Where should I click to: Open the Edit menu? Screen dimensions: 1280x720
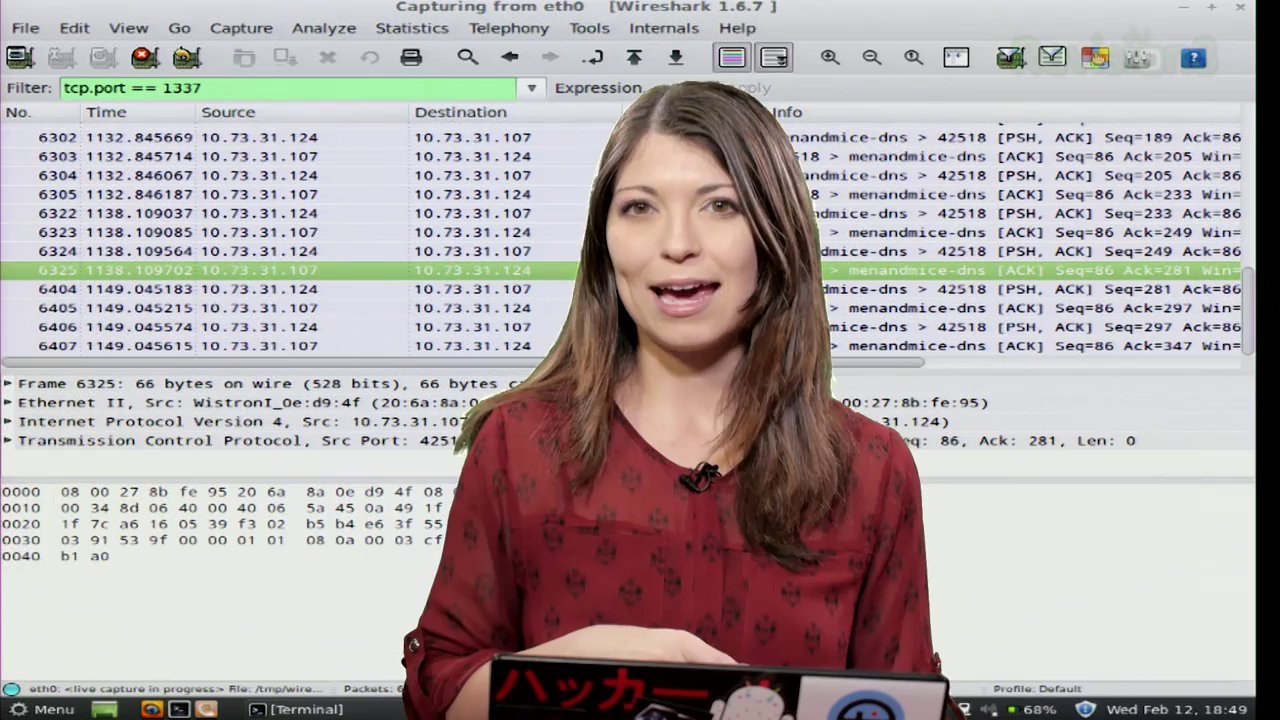point(74,28)
